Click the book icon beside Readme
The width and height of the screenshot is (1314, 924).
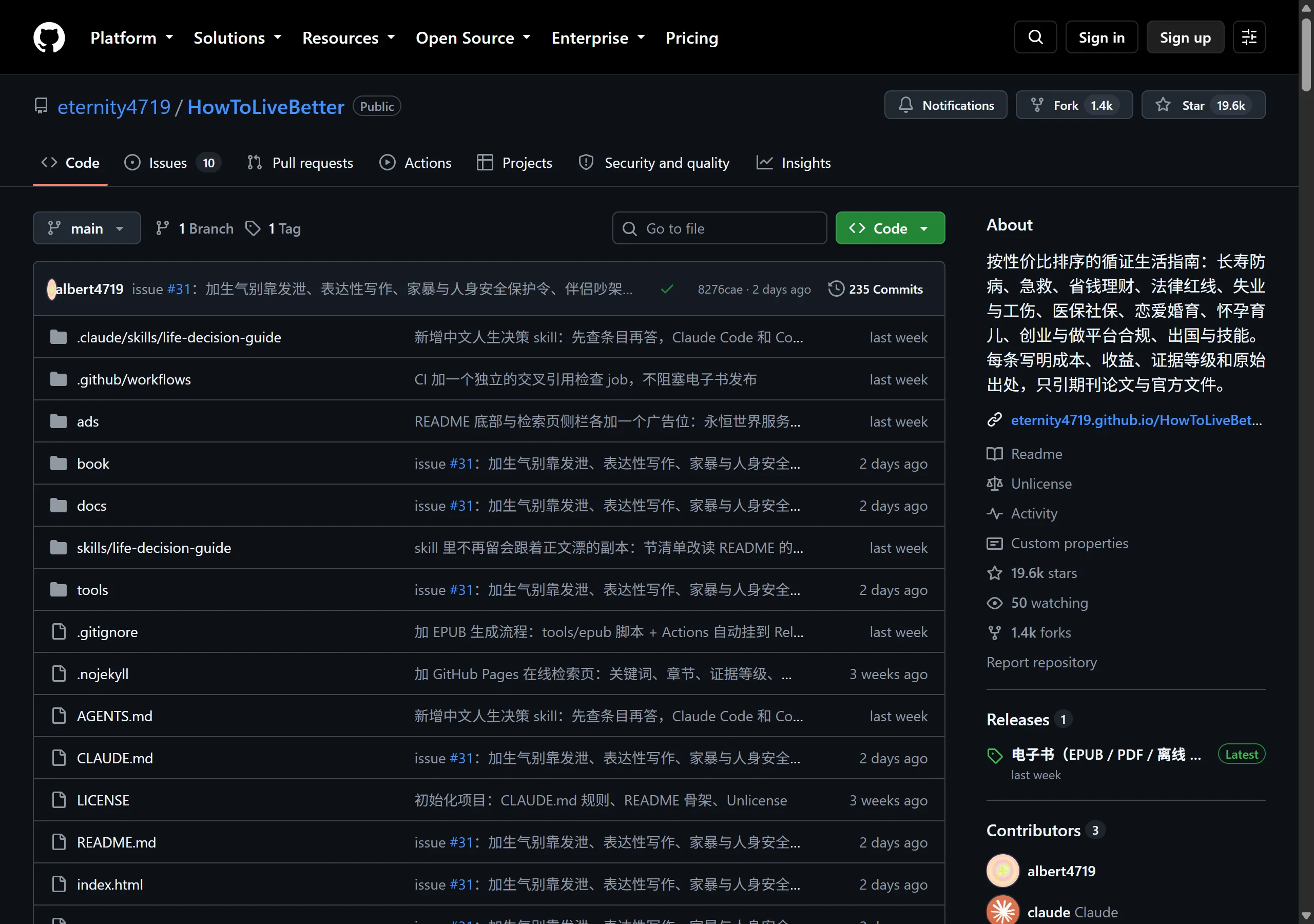coord(995,454)
